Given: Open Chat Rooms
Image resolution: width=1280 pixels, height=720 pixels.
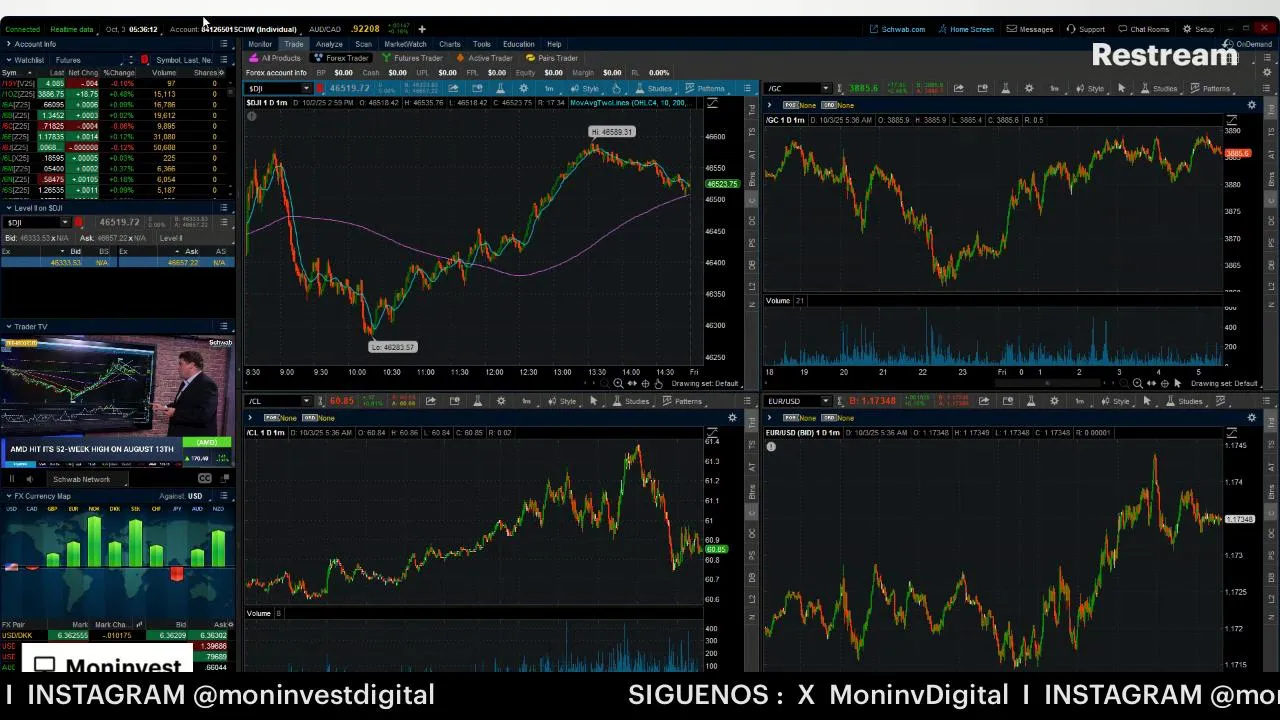Looking at the screenshot, I should (x=1143, y=29).
